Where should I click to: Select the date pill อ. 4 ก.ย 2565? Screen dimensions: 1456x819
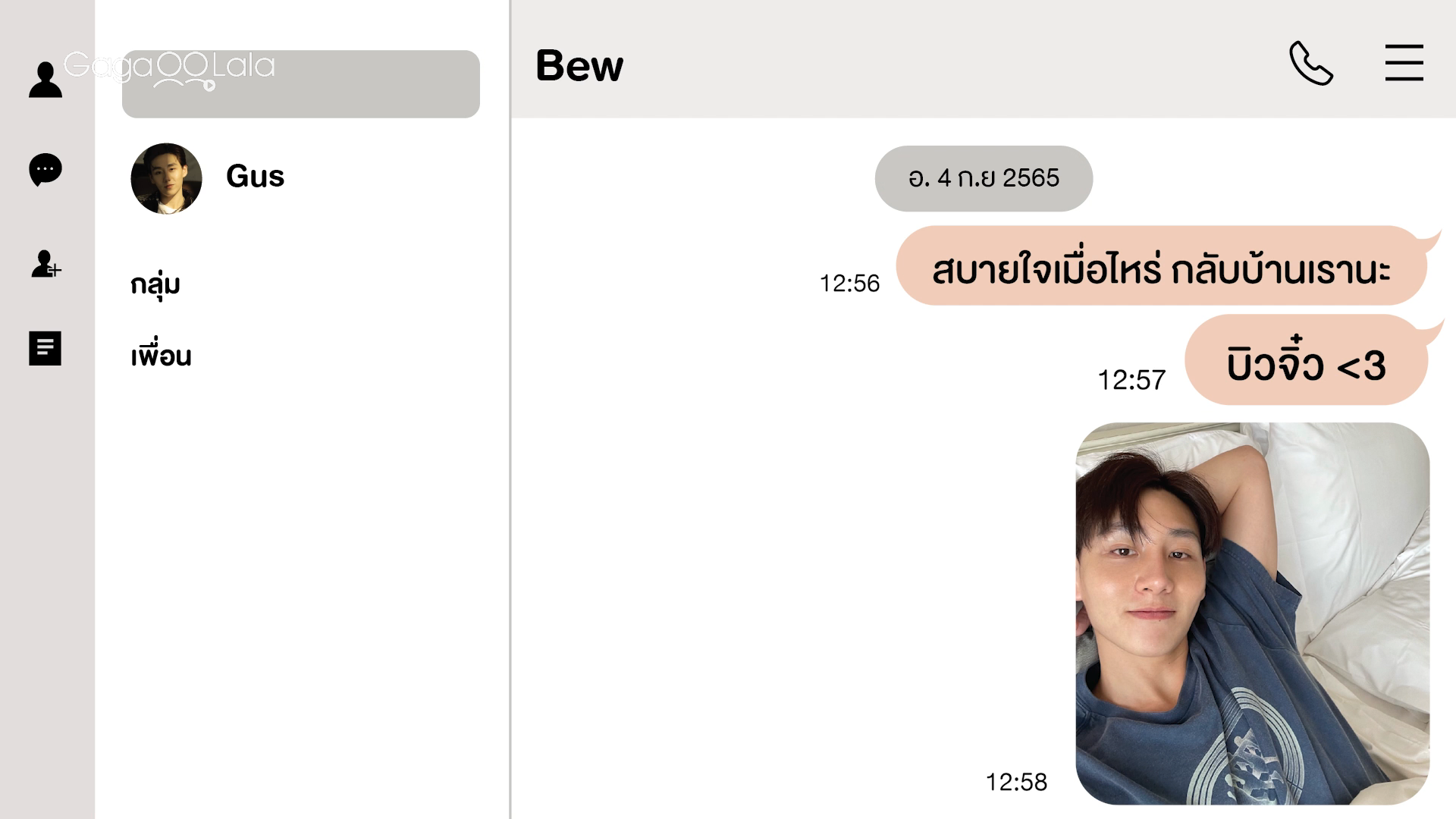(984, 178)
